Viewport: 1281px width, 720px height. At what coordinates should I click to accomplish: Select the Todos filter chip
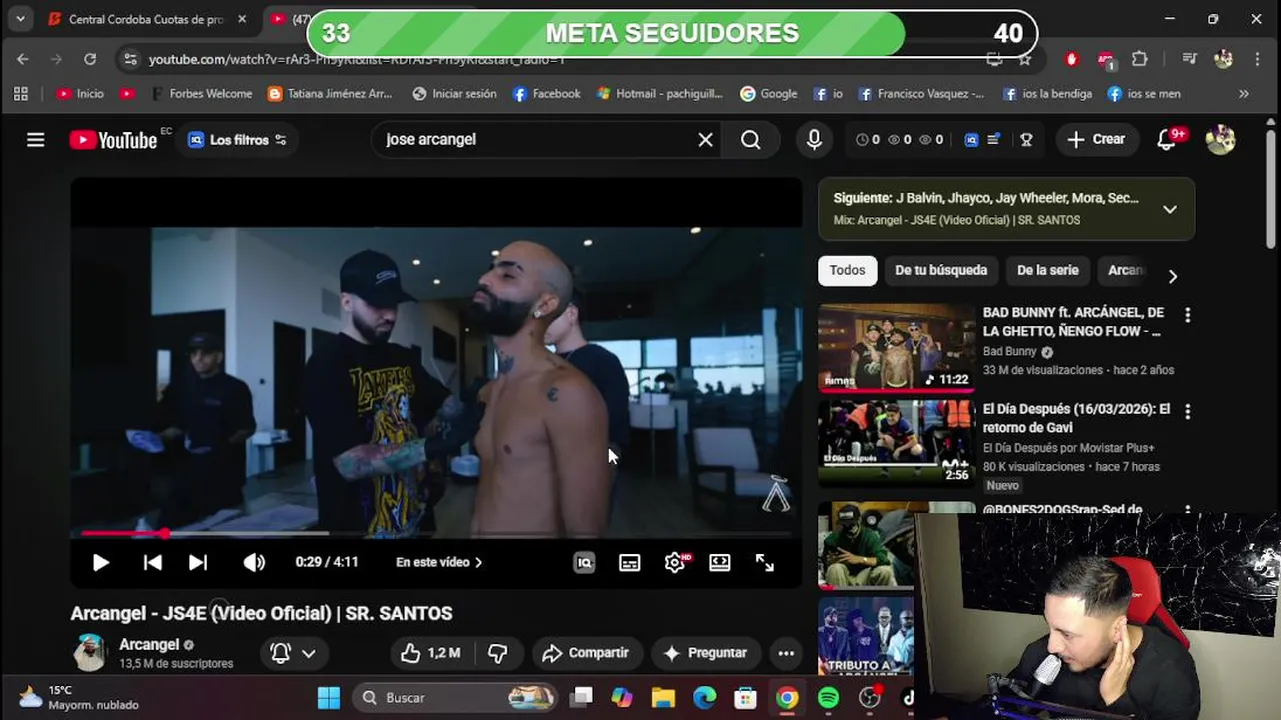(x=847, y=270)
